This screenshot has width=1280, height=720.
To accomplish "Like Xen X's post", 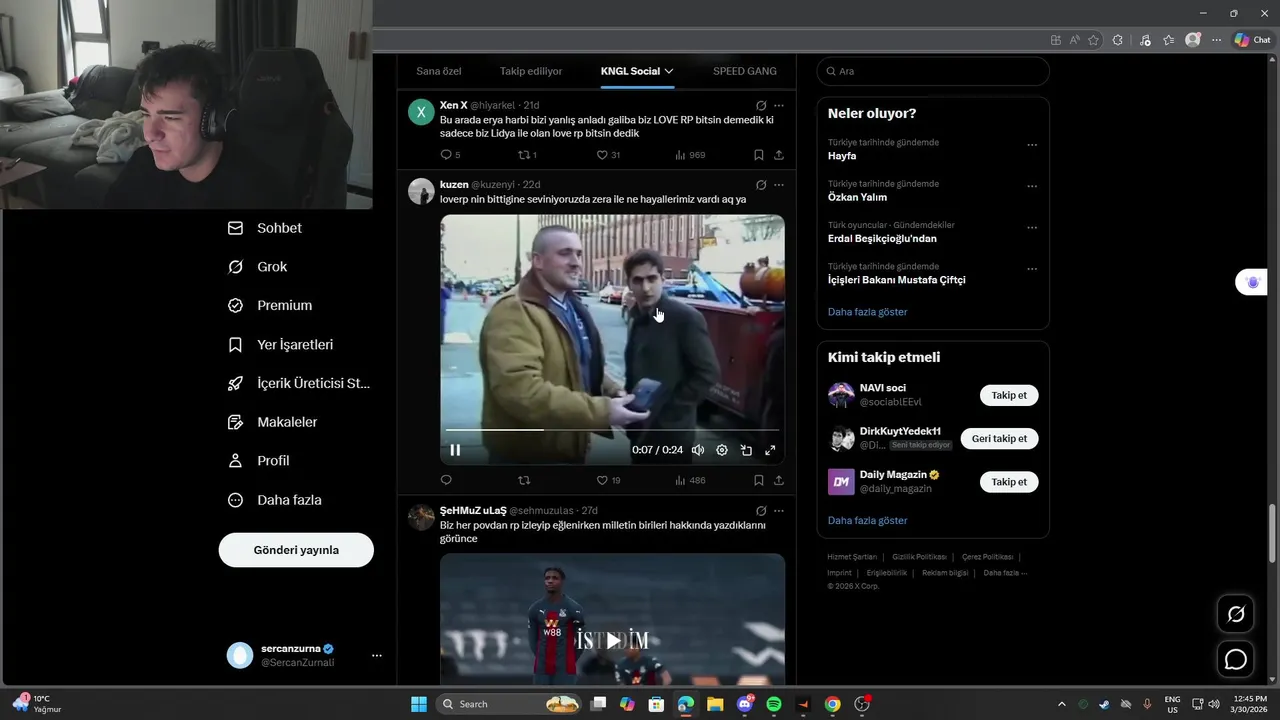I will pos(602,155).
